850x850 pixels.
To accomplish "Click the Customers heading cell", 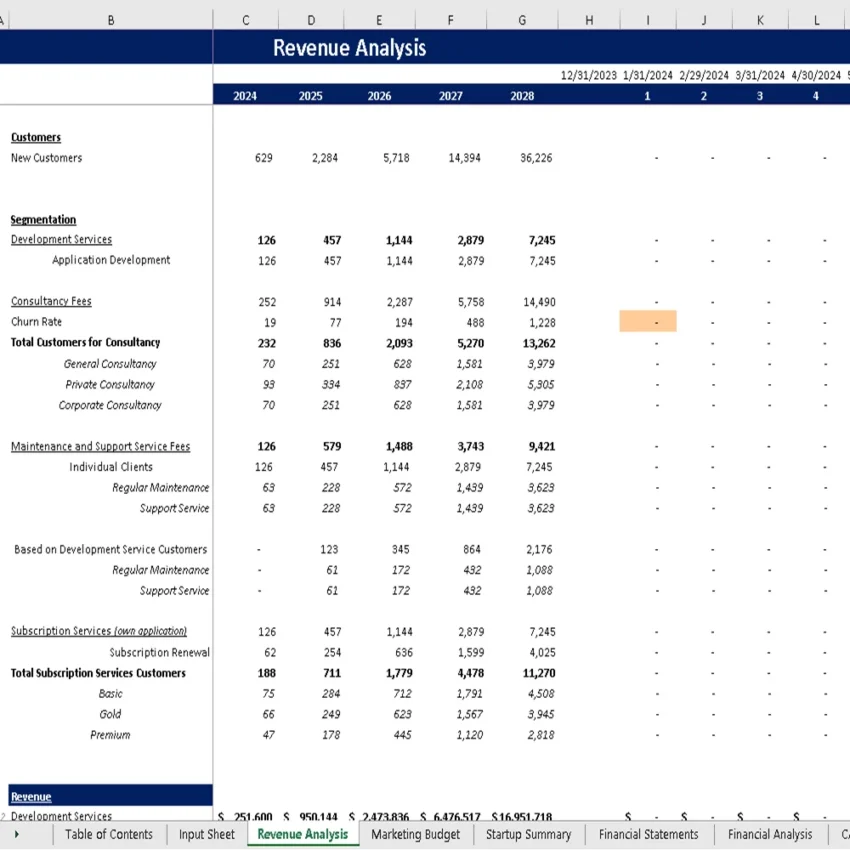I will coord(36,137).
